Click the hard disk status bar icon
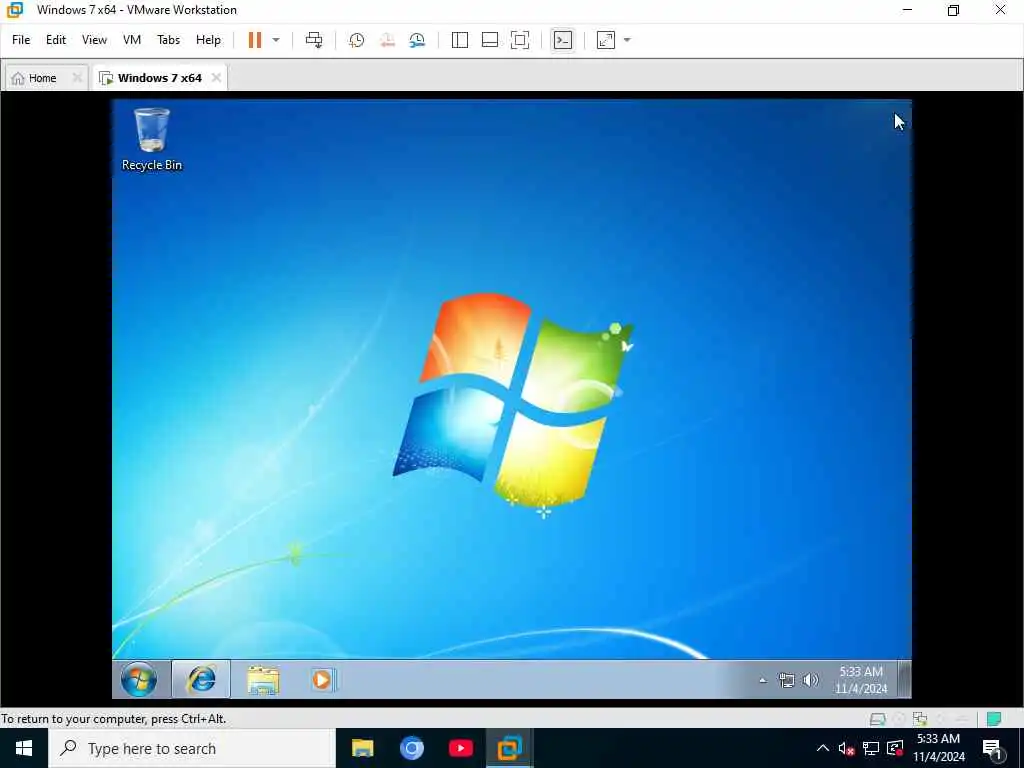1024x768 pixels. point(877,719)
